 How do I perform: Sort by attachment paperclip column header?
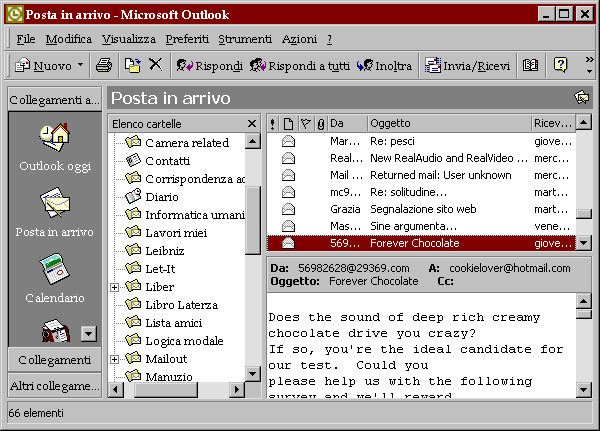click(x=320, y=123)
